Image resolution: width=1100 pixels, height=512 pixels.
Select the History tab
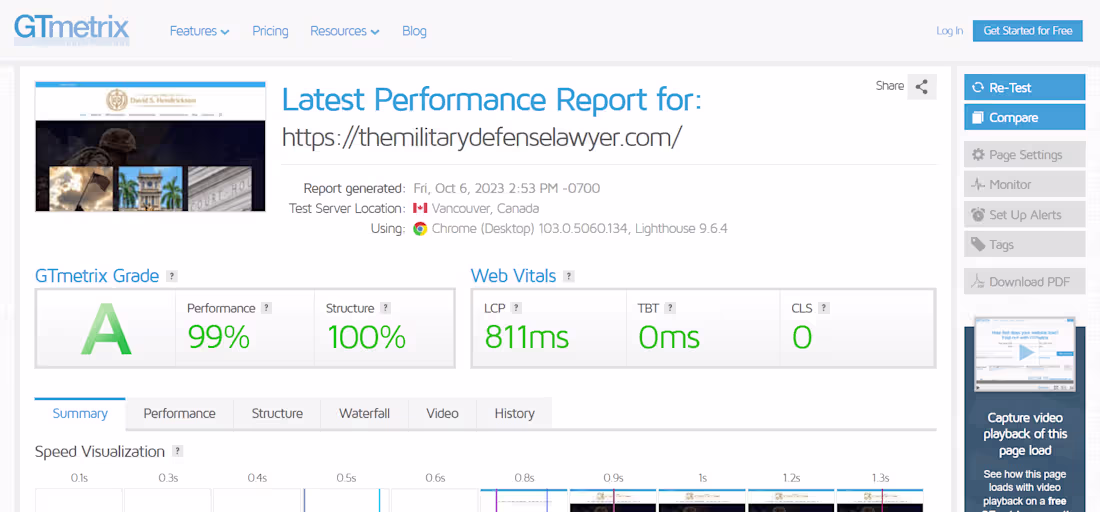coord(514,413)
